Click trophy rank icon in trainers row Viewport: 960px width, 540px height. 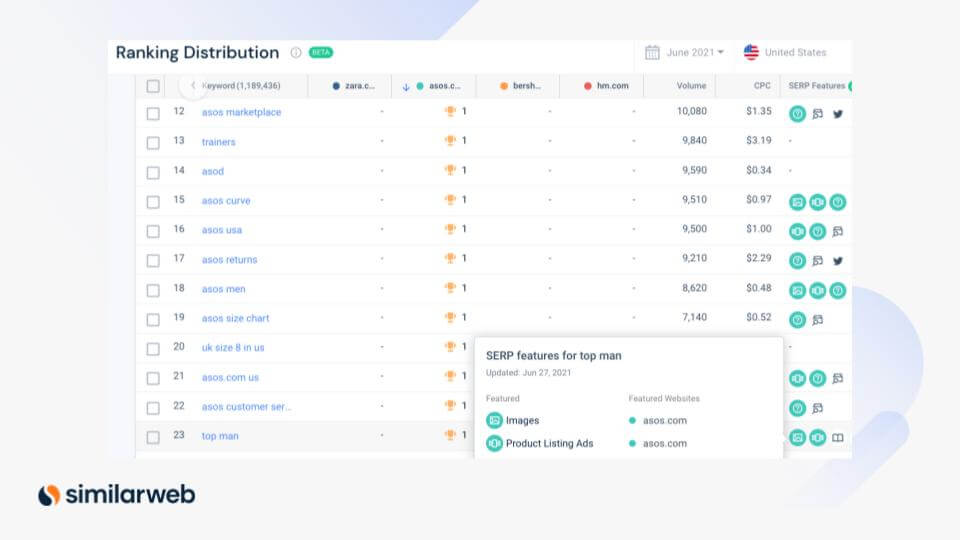[x=450, y=140]
